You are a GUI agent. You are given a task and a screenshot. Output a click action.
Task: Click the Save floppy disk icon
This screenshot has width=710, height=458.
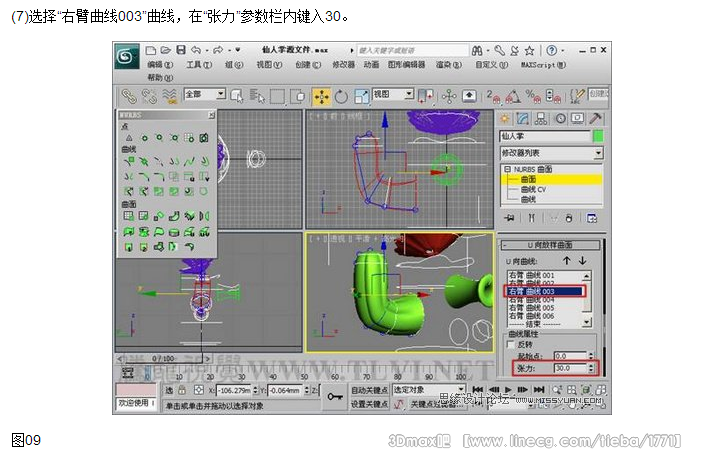181,50
